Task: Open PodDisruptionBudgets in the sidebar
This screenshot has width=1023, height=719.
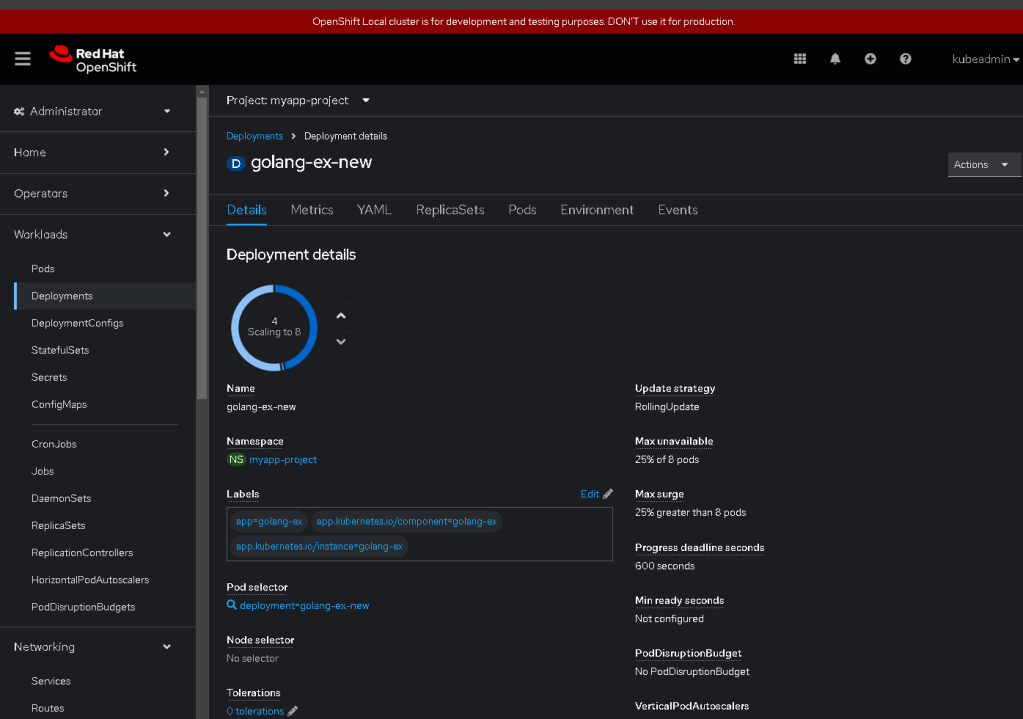Action: point(83,607)
